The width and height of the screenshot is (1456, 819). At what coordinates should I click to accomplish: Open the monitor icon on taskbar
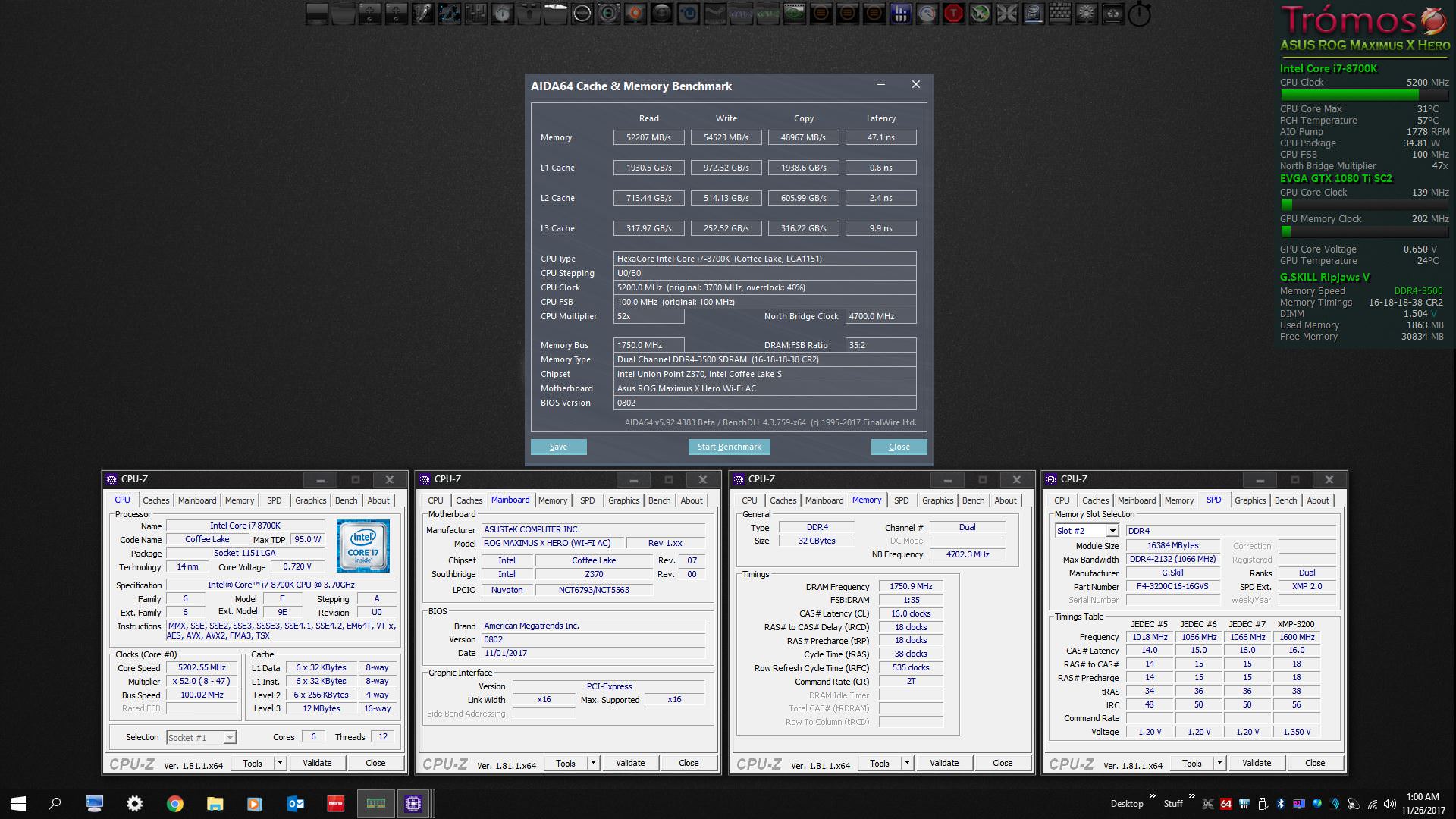click(95, 804)
